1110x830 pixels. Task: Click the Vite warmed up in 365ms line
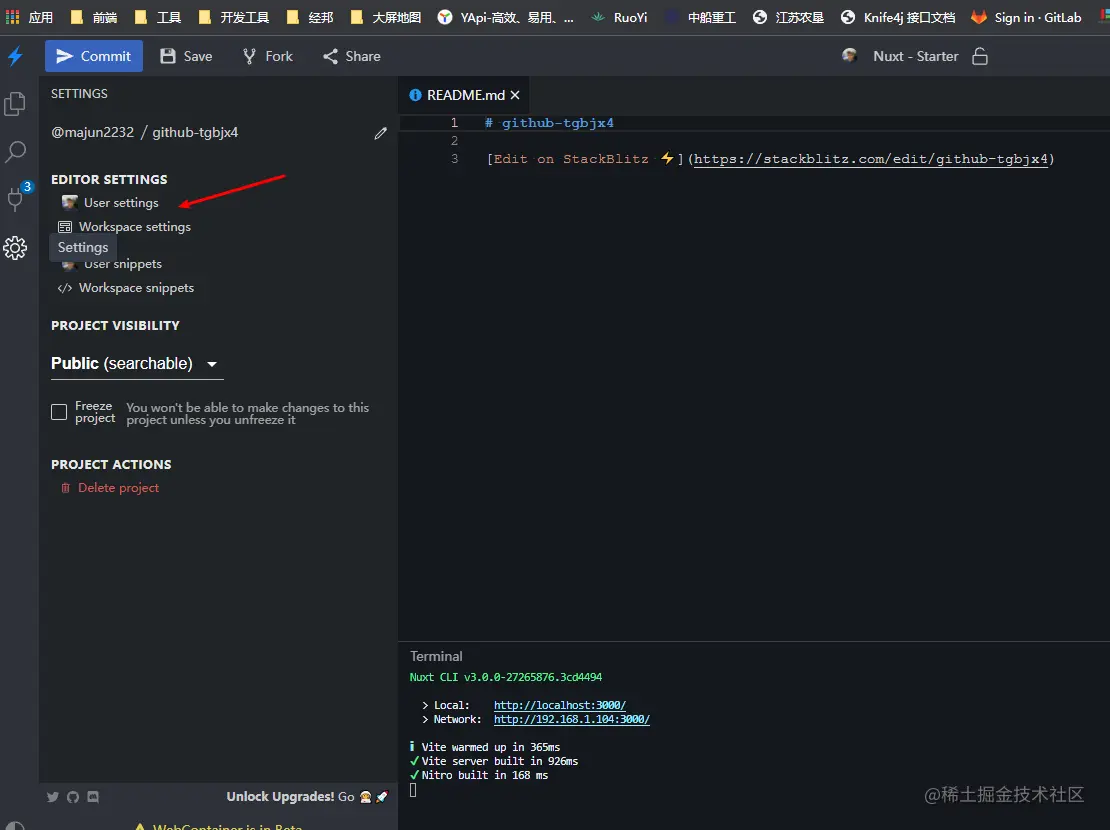pyautogui.click(x=485, y=747)
